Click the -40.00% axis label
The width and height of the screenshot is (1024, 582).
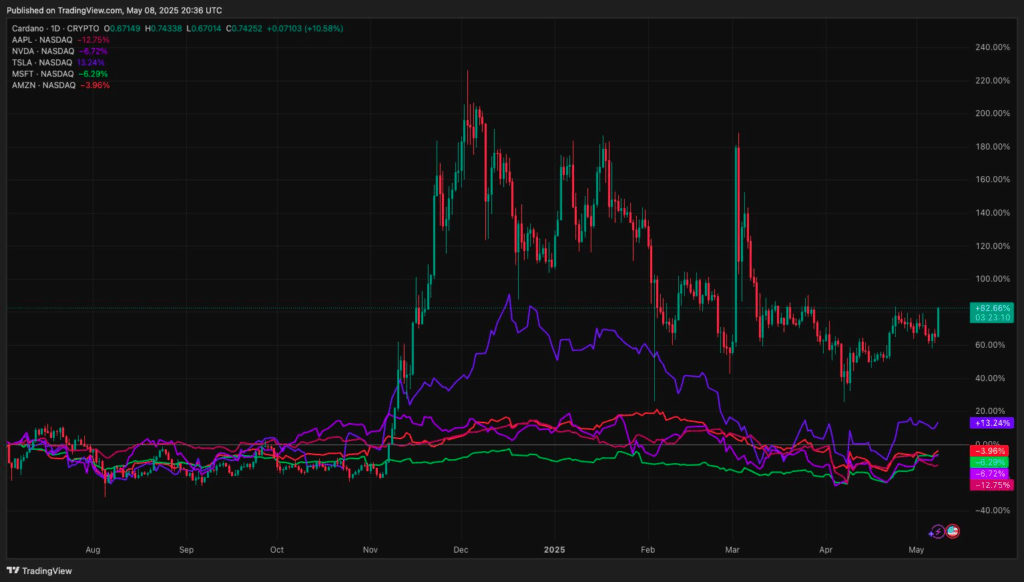coord(992,511)
